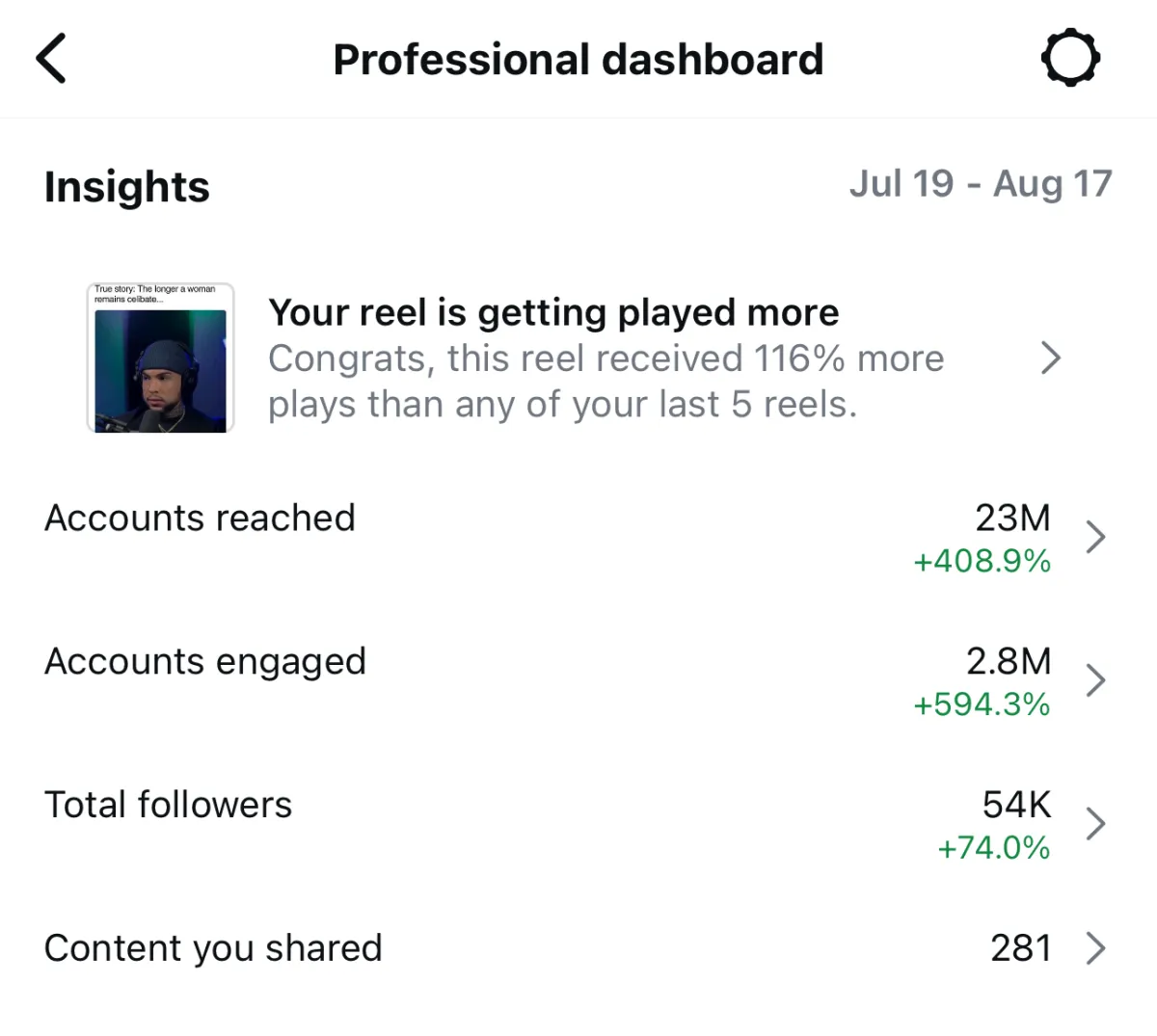
Task: Open the Accounts reached row
Action: click(x=578, y=537)
